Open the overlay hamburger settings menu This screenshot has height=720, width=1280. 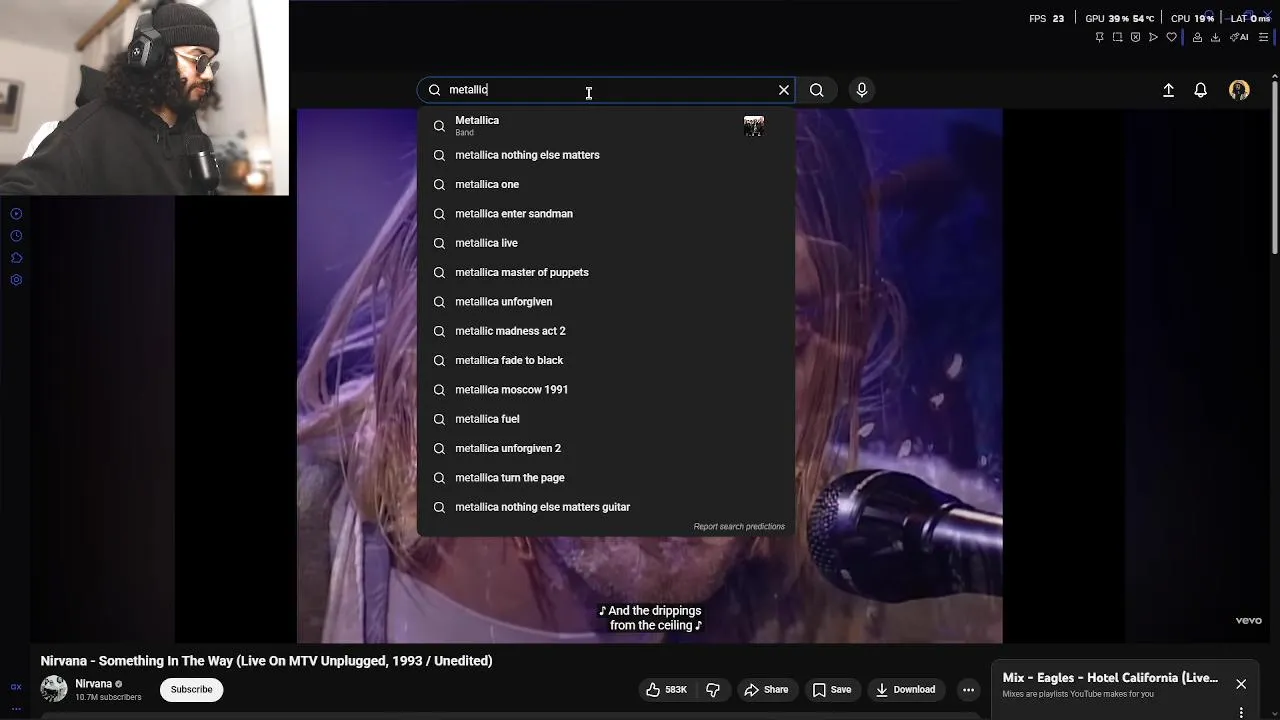tap(1263, 37)
